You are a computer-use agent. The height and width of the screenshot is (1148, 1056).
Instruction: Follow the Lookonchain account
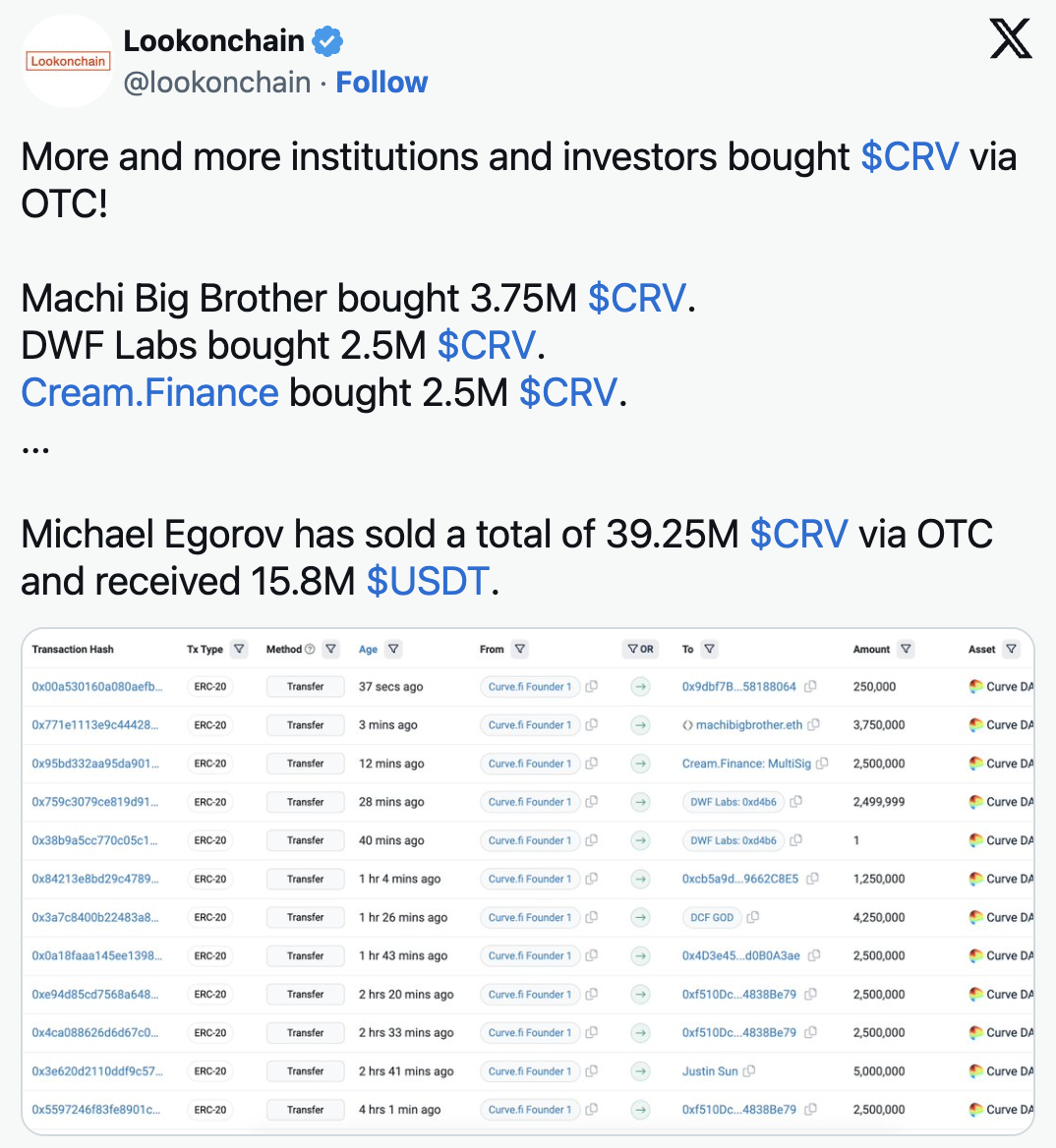[x=381, y=83]
